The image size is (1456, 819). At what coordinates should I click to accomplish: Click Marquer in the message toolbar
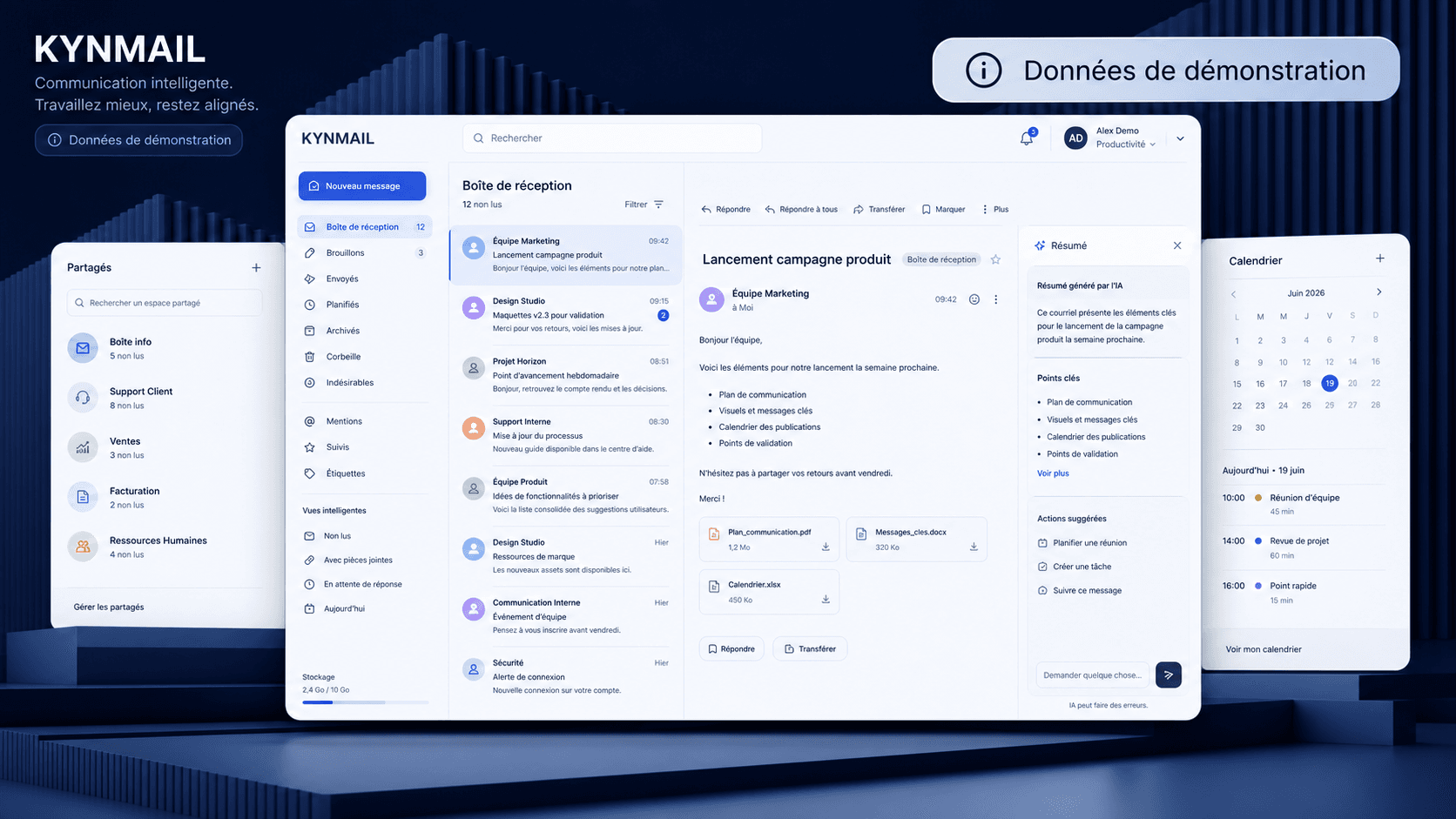(943, 210)
